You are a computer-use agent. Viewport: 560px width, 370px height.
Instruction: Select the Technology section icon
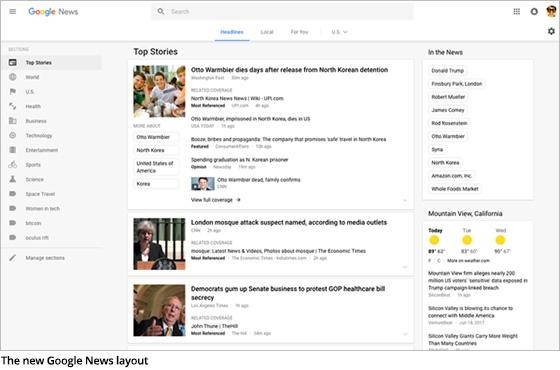12,135
